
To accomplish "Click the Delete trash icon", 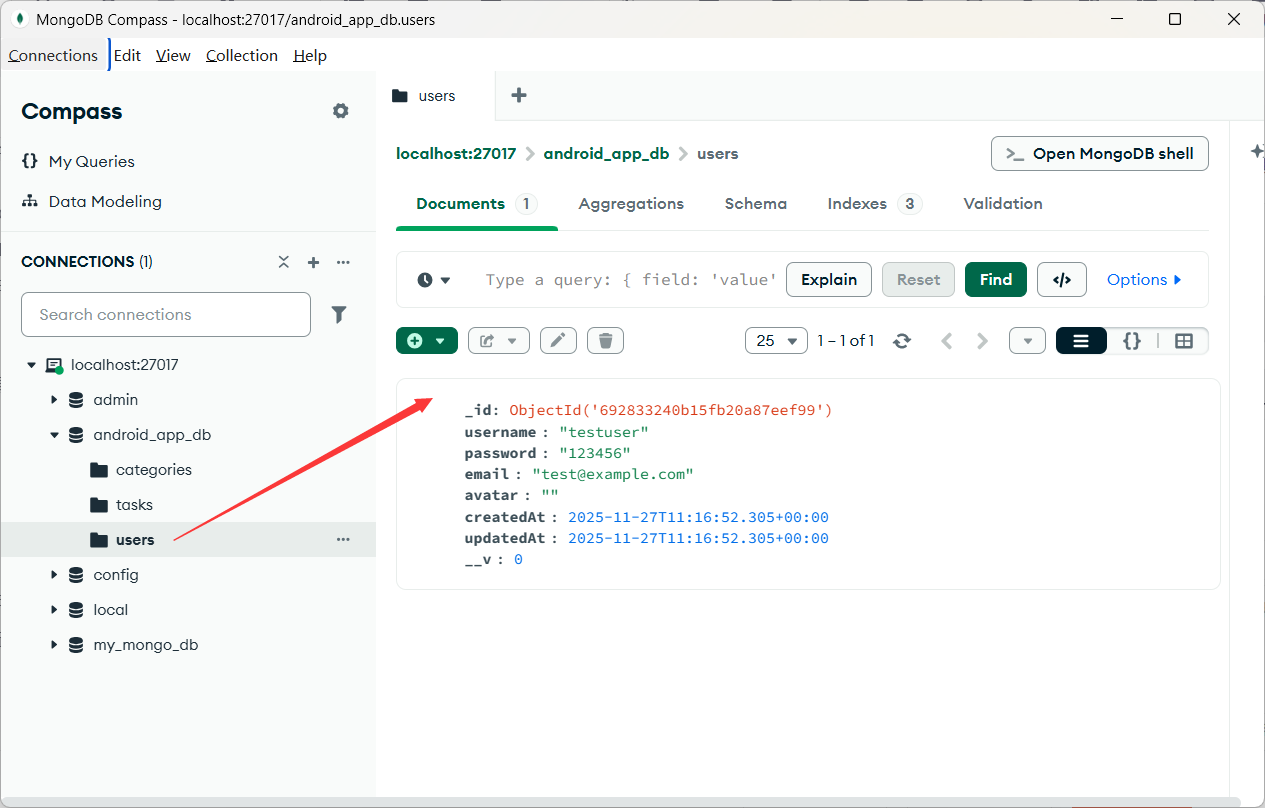I will click(605, 341).
